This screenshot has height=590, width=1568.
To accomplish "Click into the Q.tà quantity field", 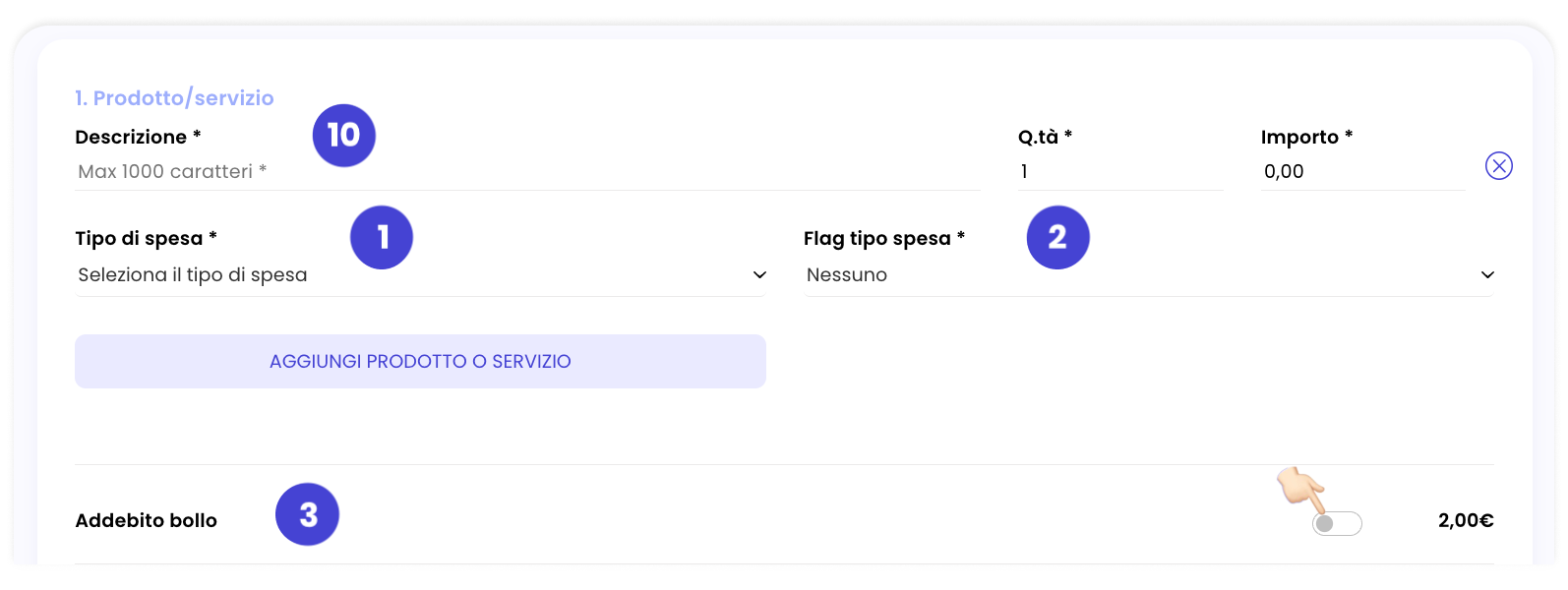I will pyautogui.click(x=1119, y=172).
